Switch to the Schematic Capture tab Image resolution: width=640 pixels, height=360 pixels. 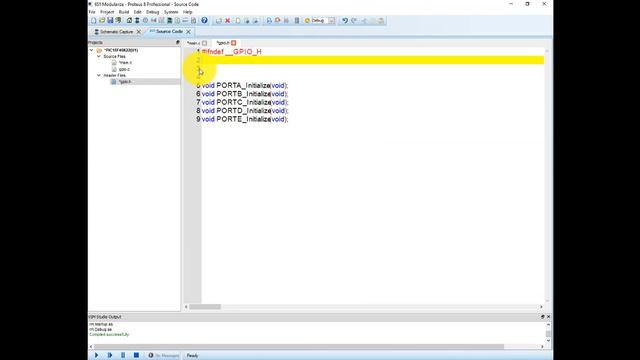click(116, 31)
